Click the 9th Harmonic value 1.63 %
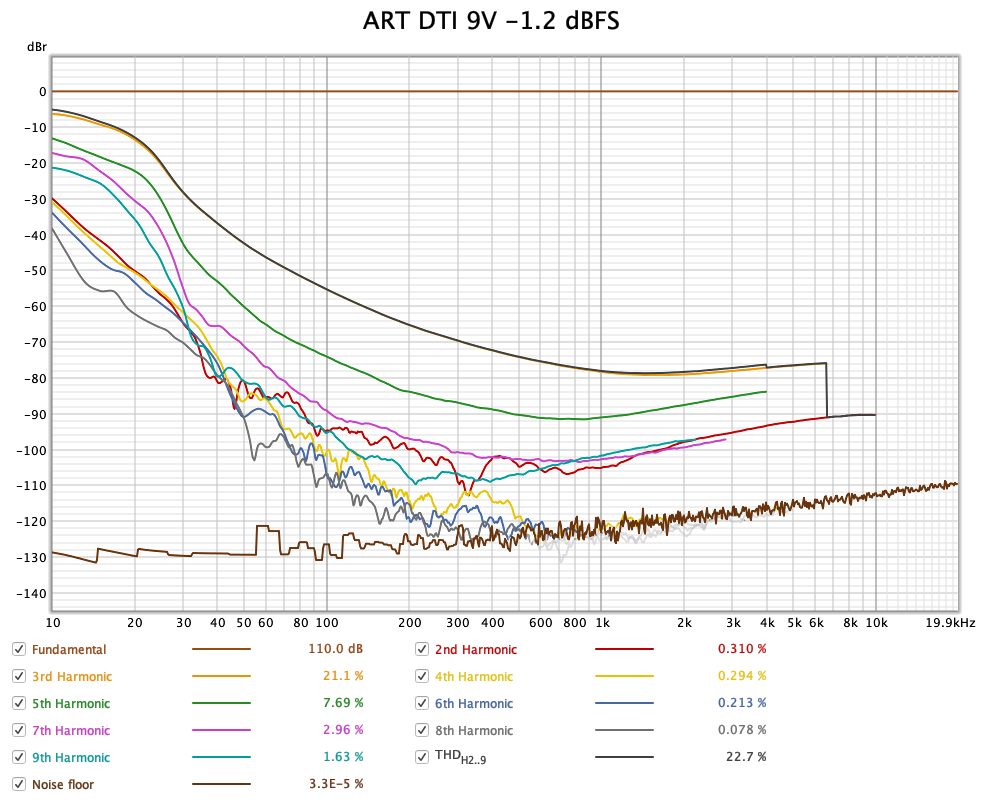 [x=343, y=757]
